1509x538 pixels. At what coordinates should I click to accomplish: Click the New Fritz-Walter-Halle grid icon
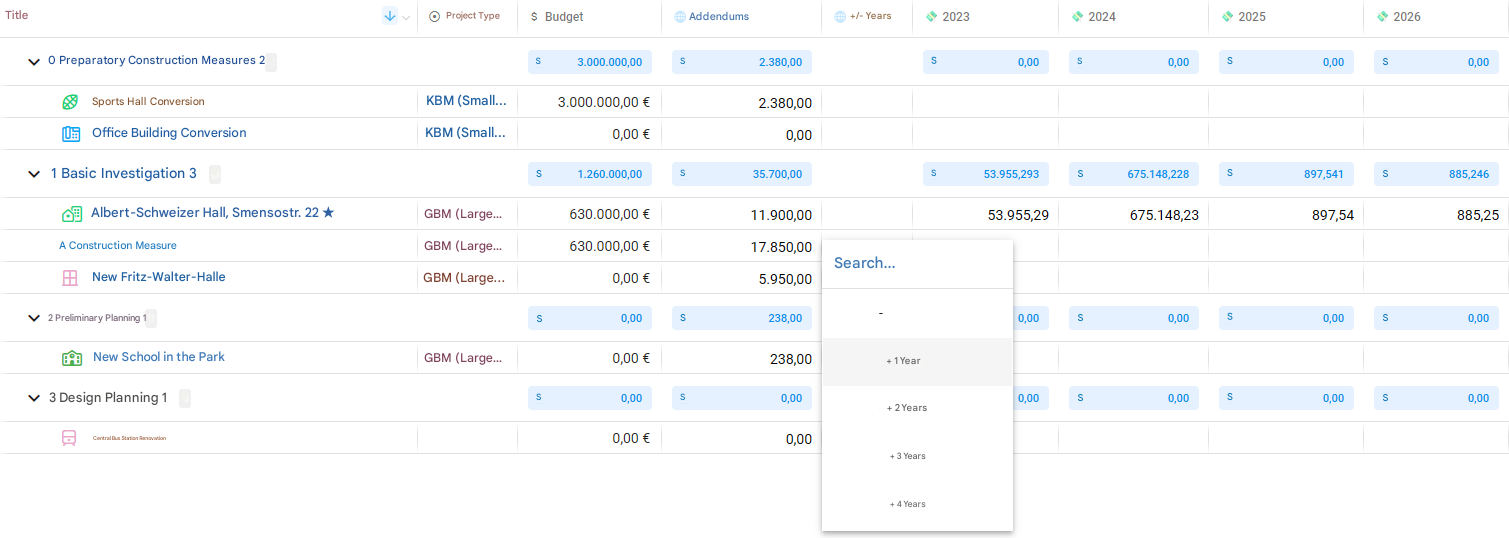pos(70,278)
